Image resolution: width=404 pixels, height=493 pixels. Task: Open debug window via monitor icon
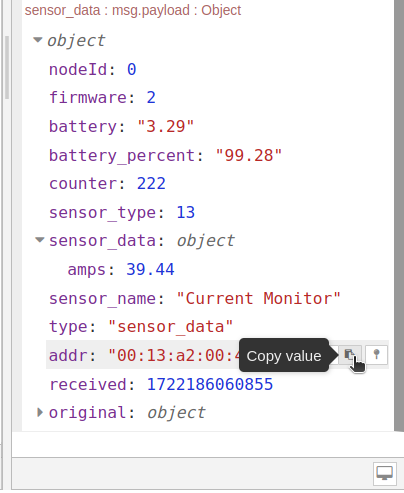[385, 473]
